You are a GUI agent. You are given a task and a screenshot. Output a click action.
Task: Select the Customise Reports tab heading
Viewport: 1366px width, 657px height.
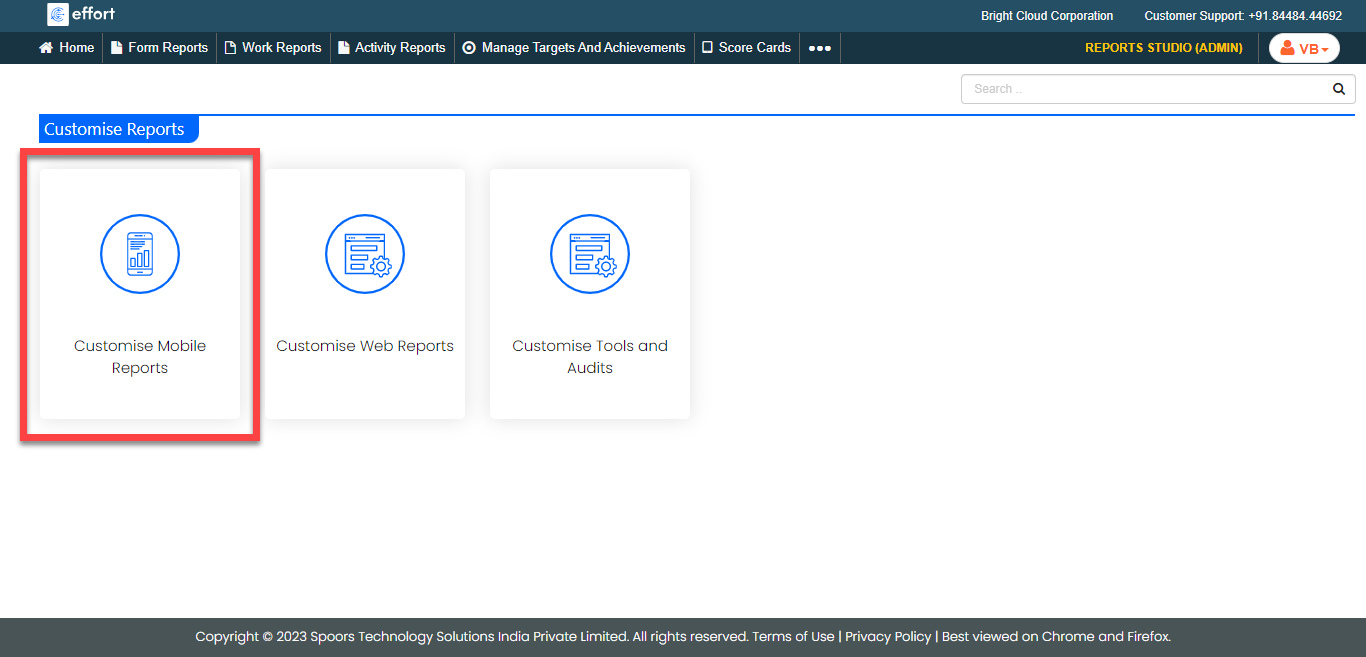click(115, 129)
